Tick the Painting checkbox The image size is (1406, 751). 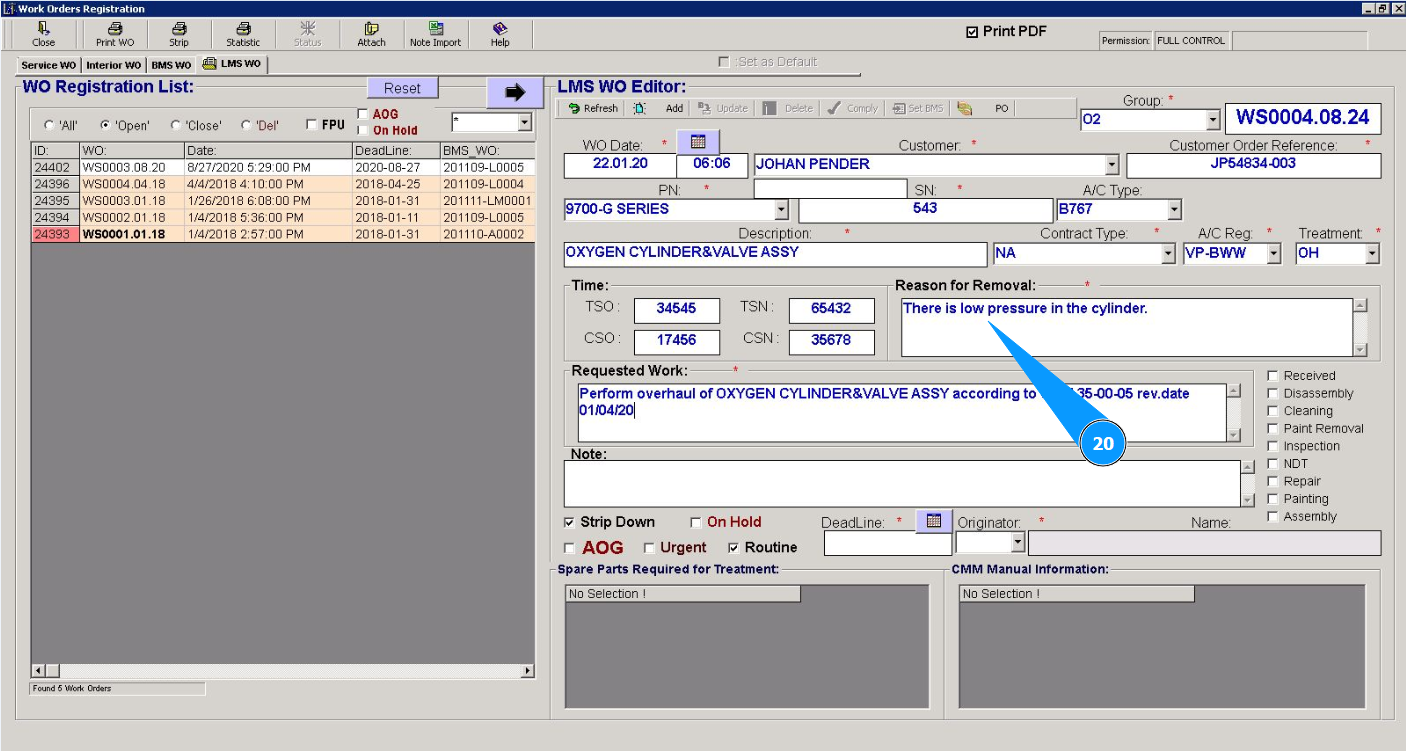pos(1273,499)
